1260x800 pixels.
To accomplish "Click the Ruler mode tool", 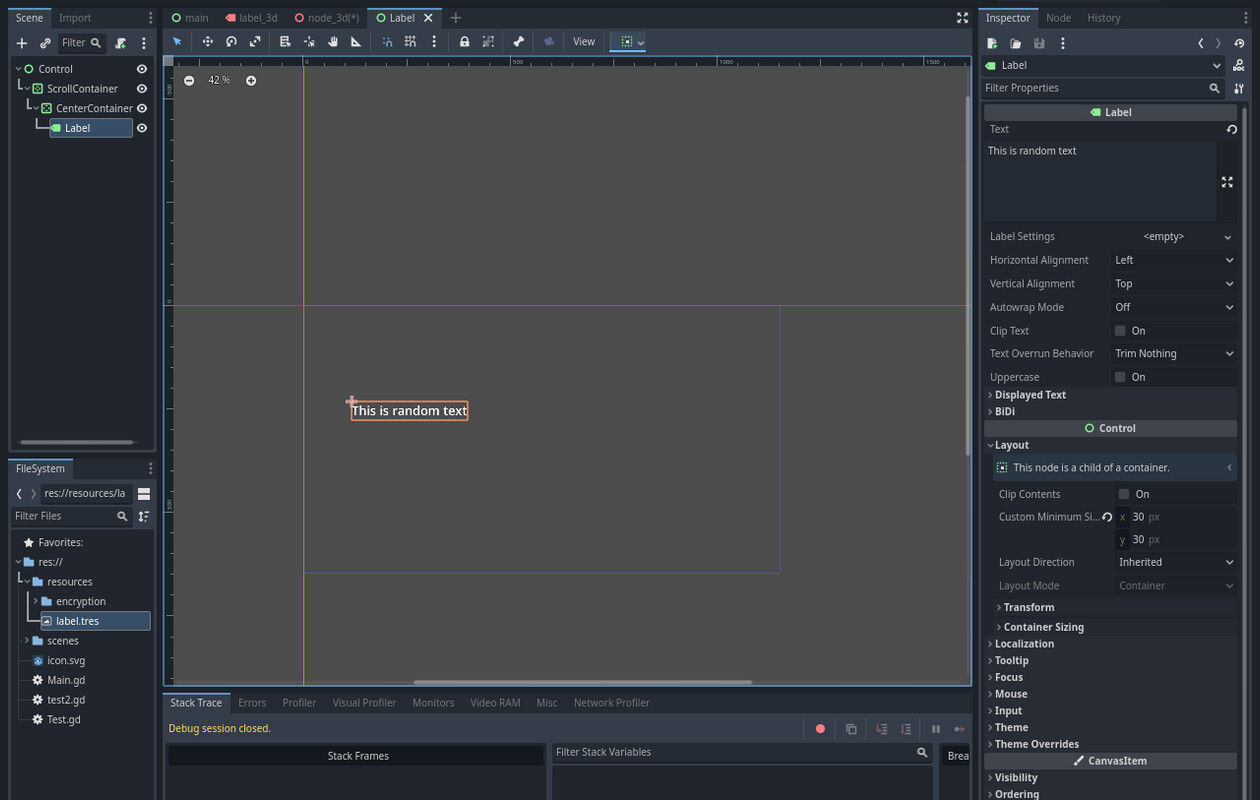I will coord(356,42).
